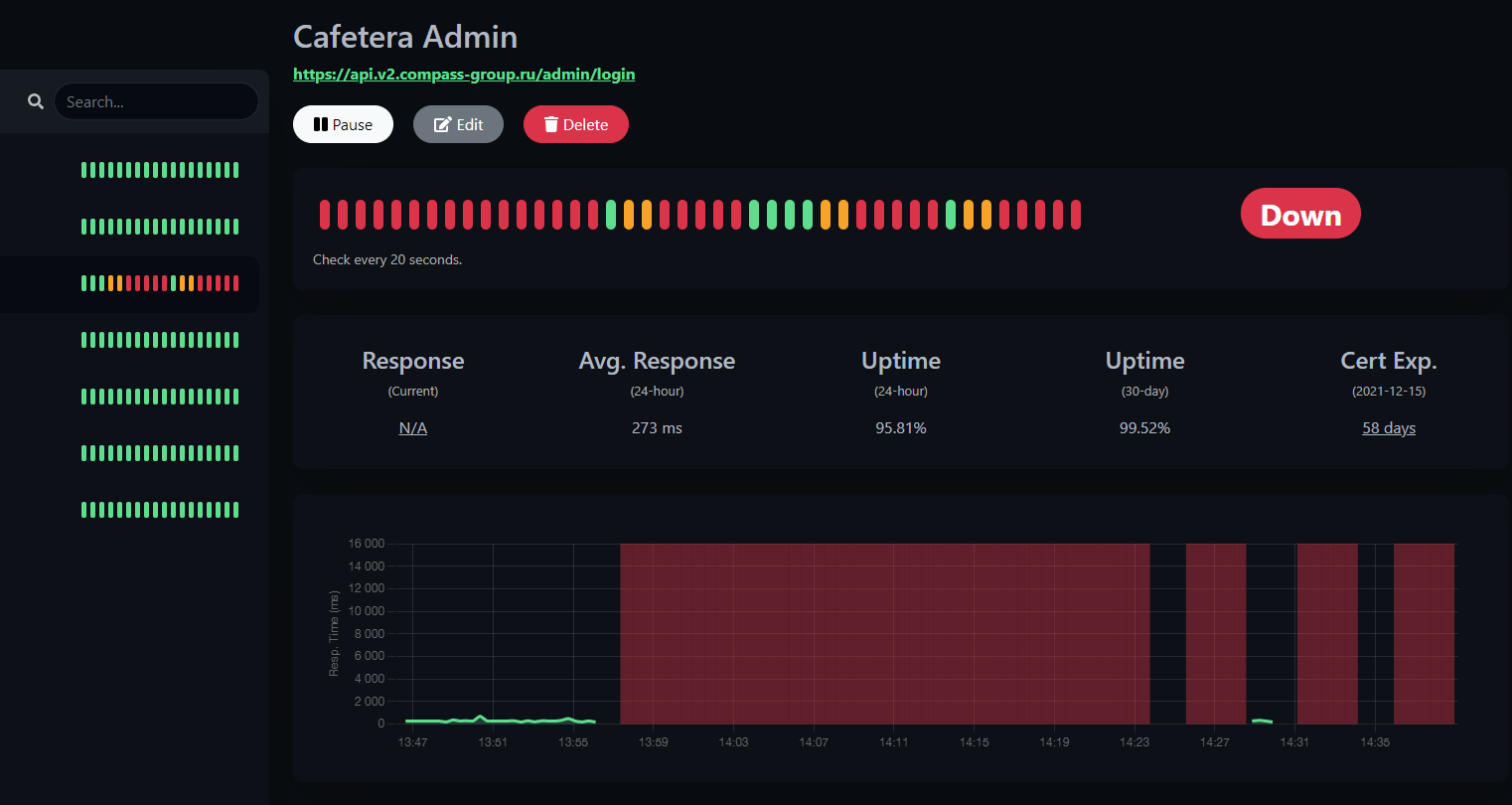Focus the Search monitors input field
Viewport: 1512px width, 805px height.
coord(156,101)
